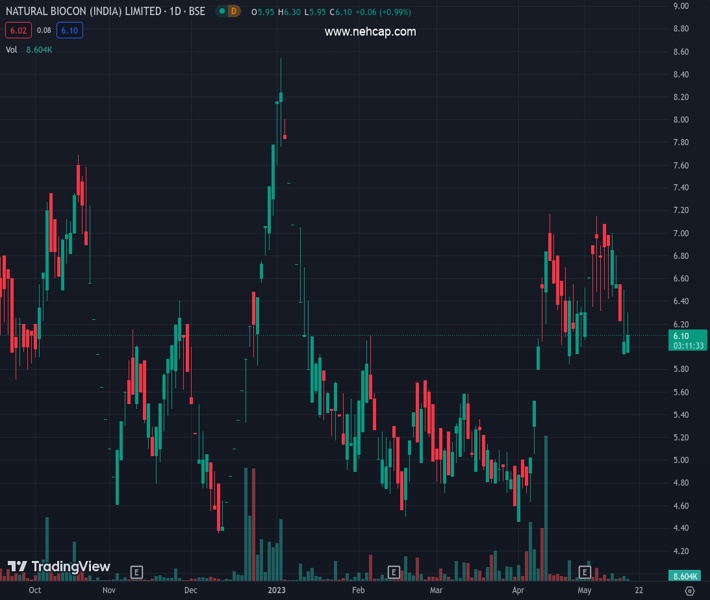Open the www.nehcap.com watermark link
Image resolution: width=710 pixels, height=600 pixels.
coord(370,31)
